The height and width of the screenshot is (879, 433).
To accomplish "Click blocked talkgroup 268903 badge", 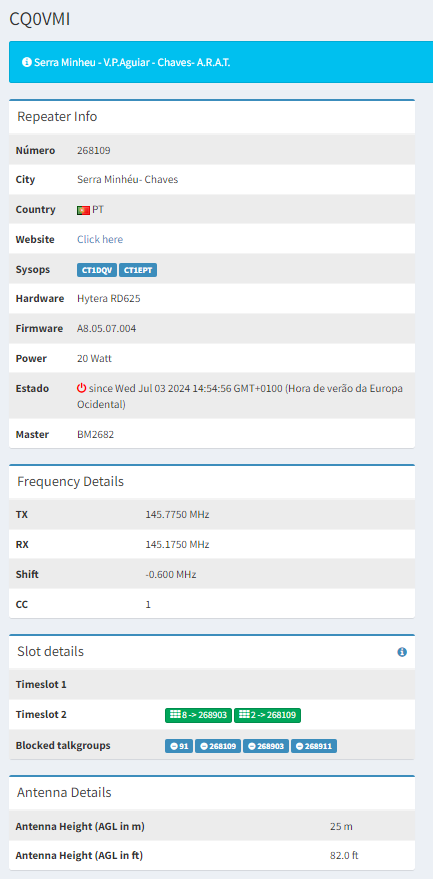I will tap(266, 746).
